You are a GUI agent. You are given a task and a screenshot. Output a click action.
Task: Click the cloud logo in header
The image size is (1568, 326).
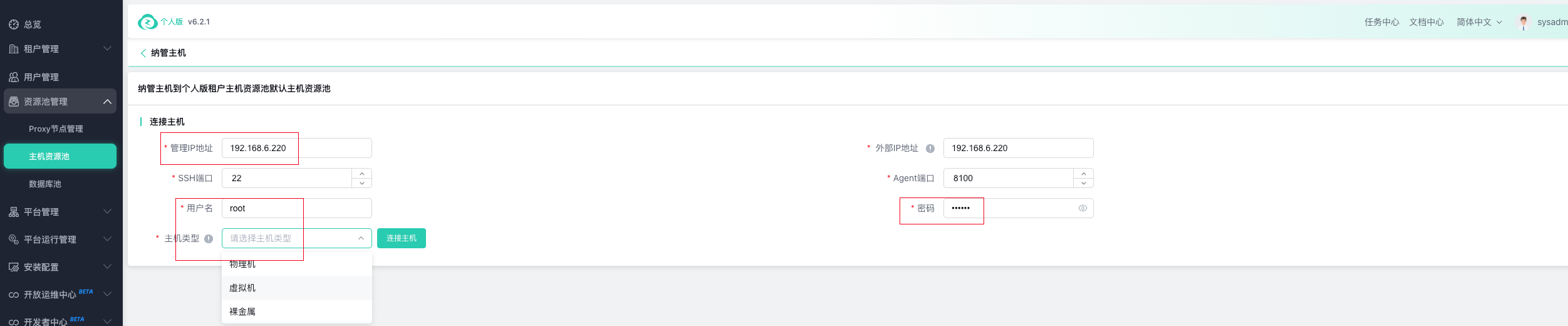pos(148,22)
